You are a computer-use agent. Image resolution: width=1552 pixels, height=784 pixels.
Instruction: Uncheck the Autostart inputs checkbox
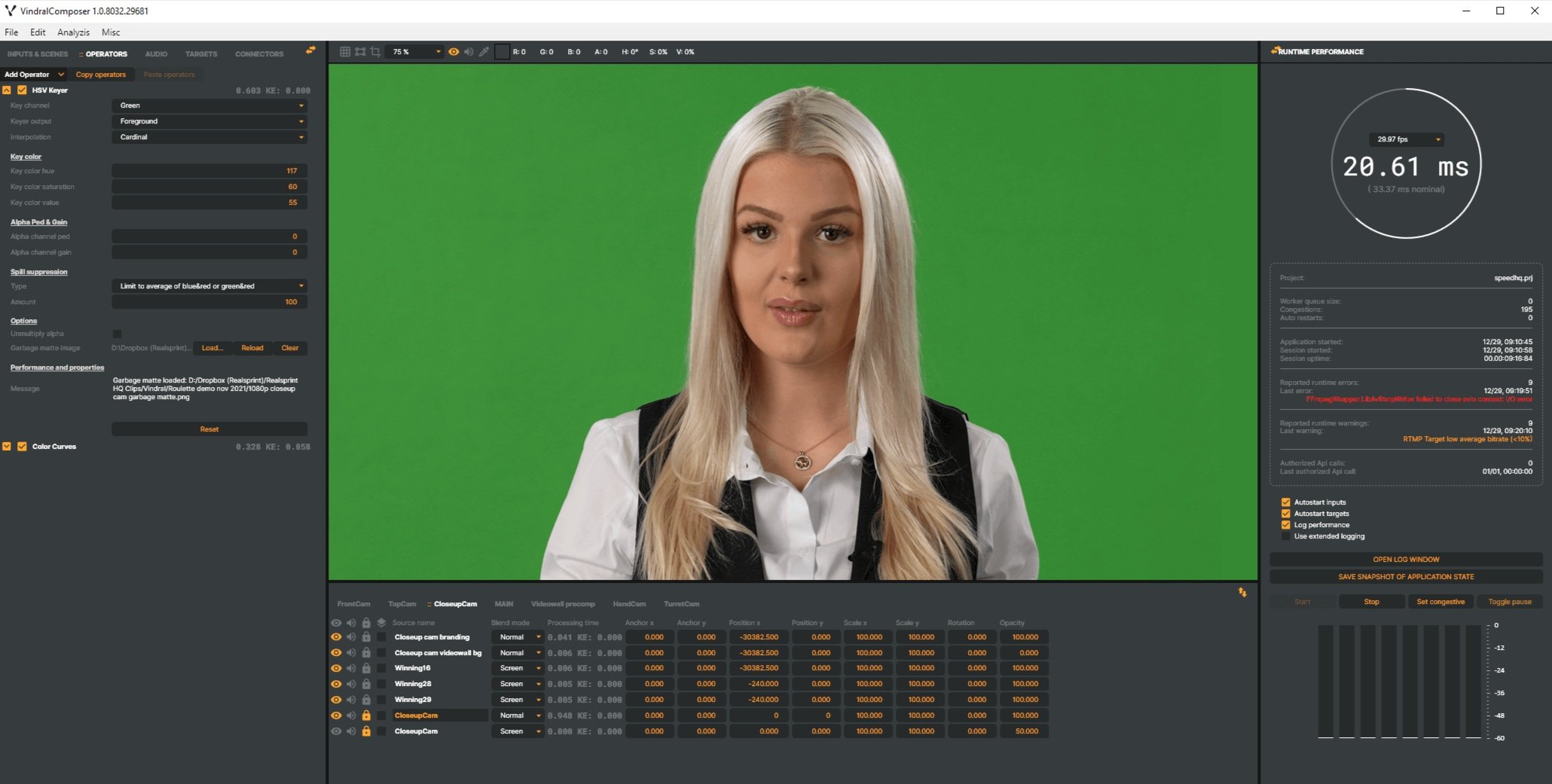(1285, 502)
